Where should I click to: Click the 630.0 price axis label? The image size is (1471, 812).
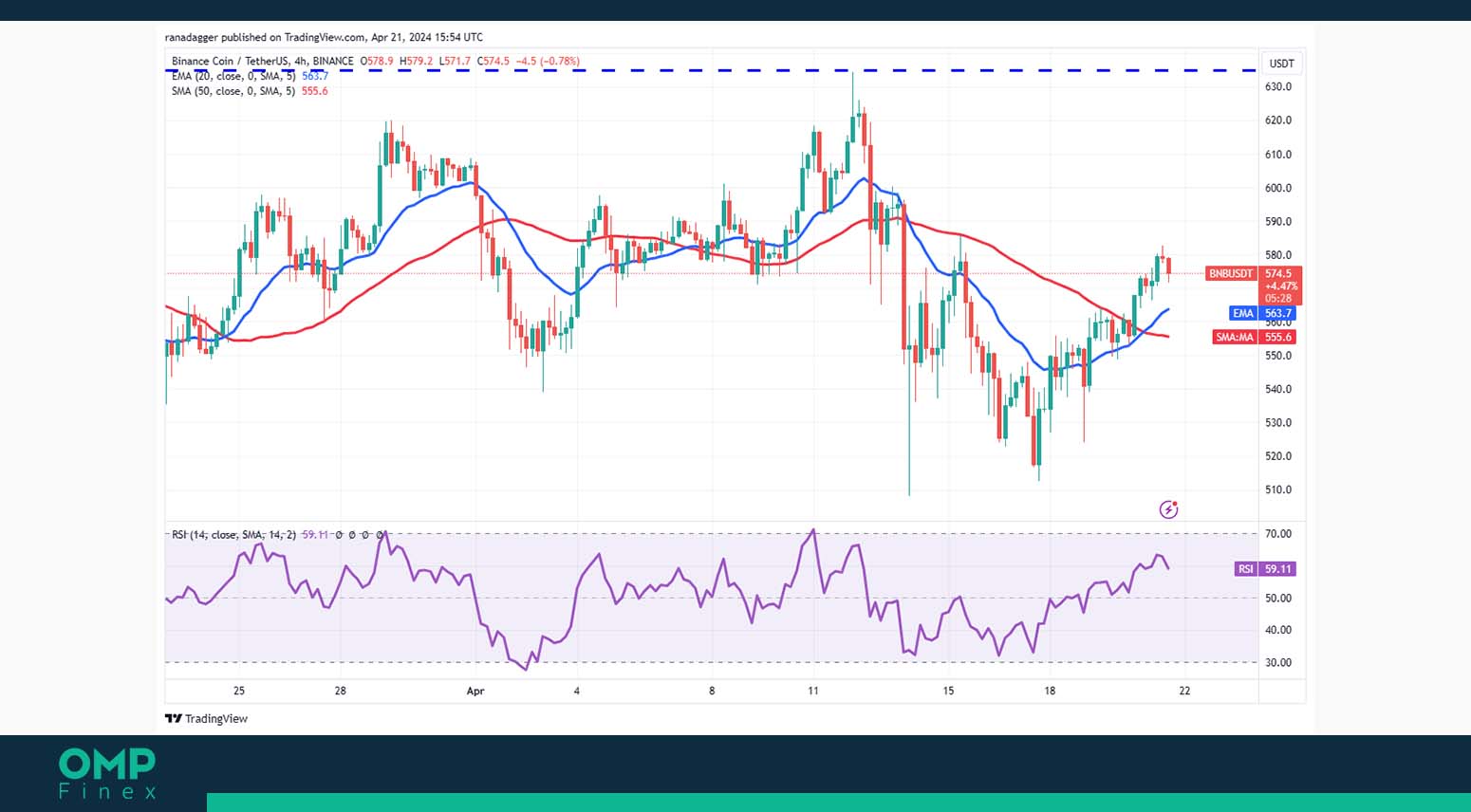point(1278,86)
